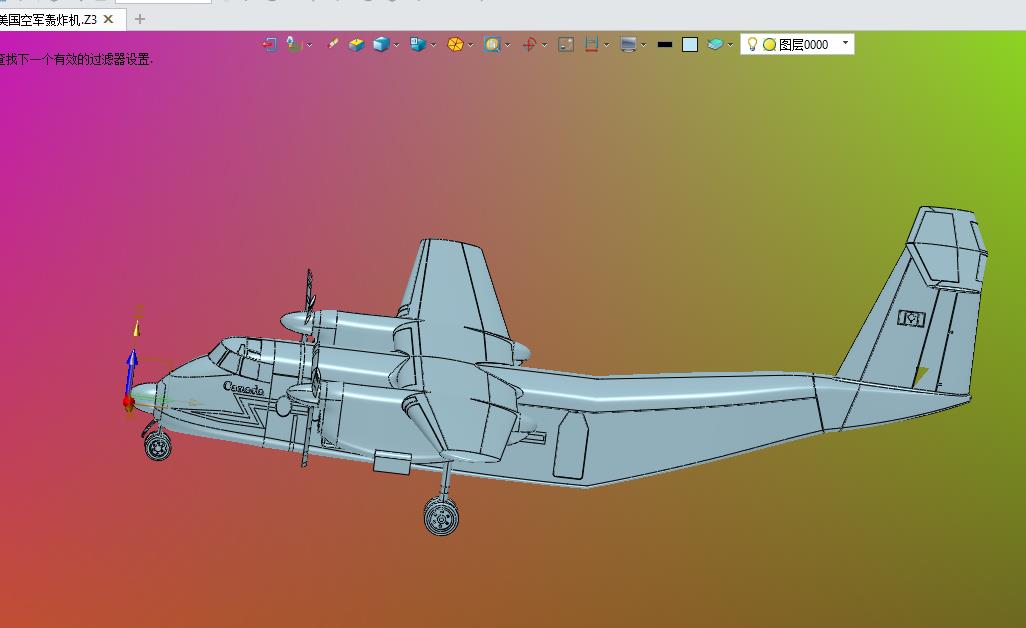This screenshot has width=1026, height=628.
Task: Click the main landing gear wheel
Action: point(442,516)
